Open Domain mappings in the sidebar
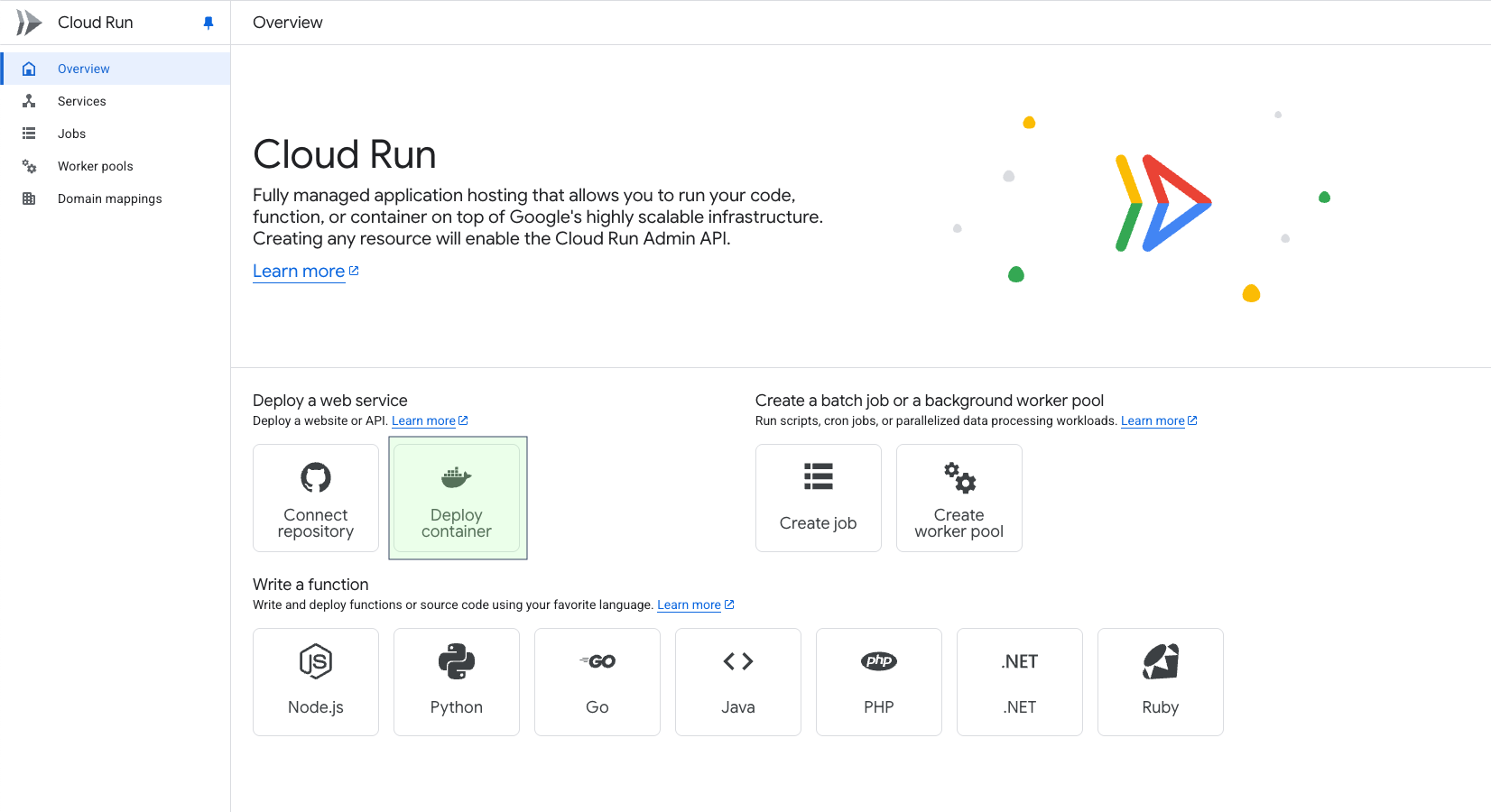The image size is (1491, 812). coord(110,198)
